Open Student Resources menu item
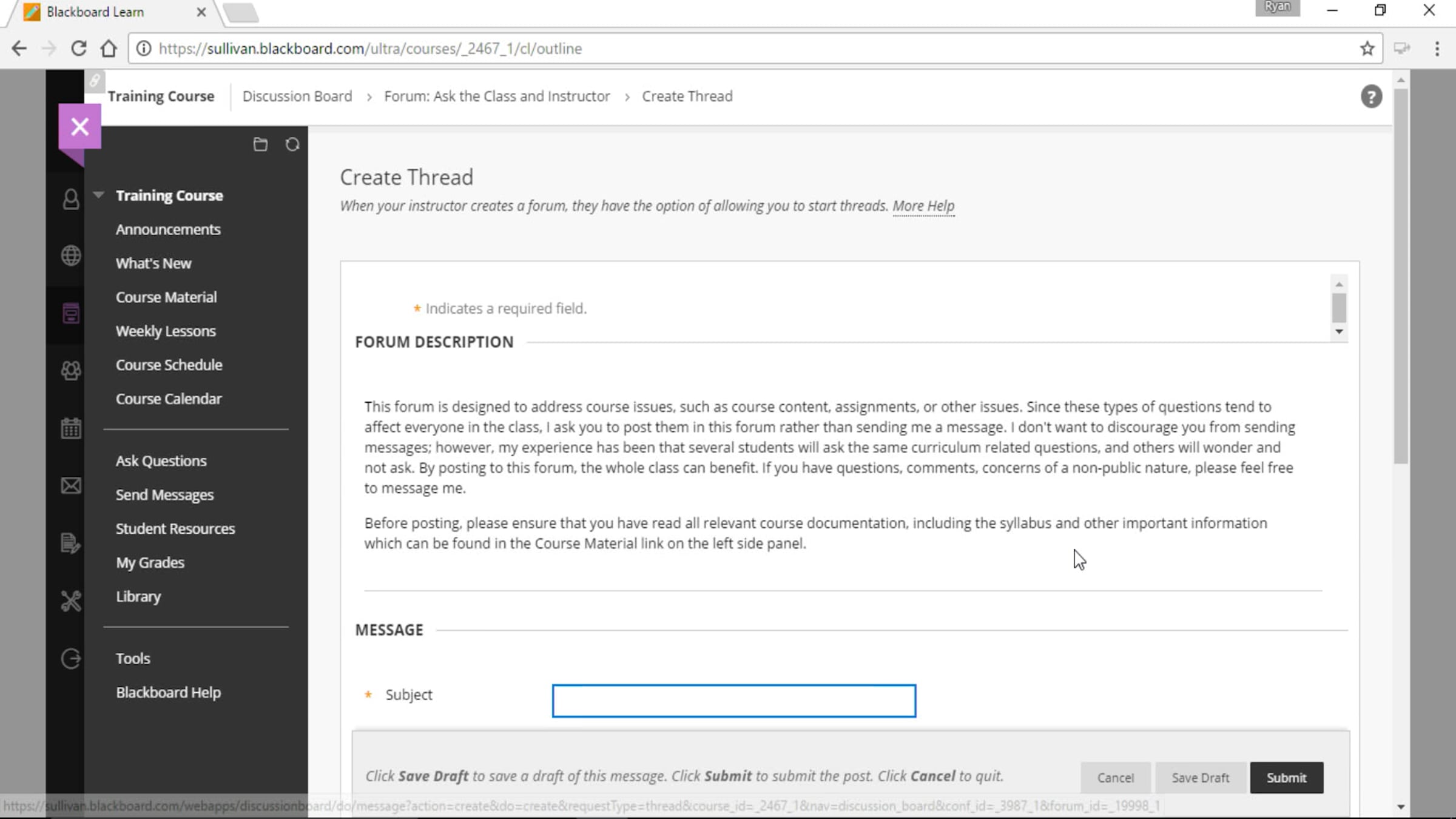This screenshot has height=819, width=1456. click(x=175, y=529)
